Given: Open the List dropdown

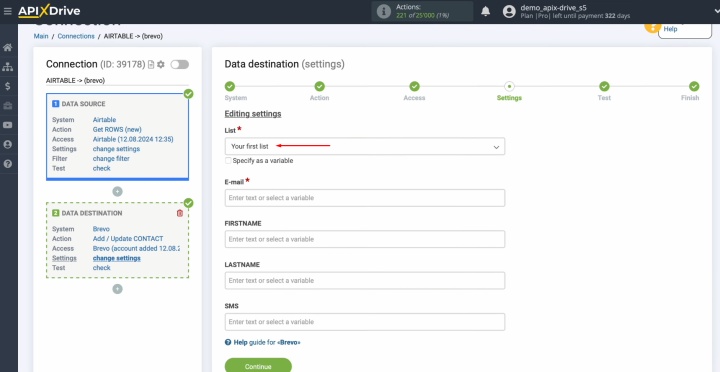Looking at the screenshot, I should pyautogui.click(x=365, y=147).
